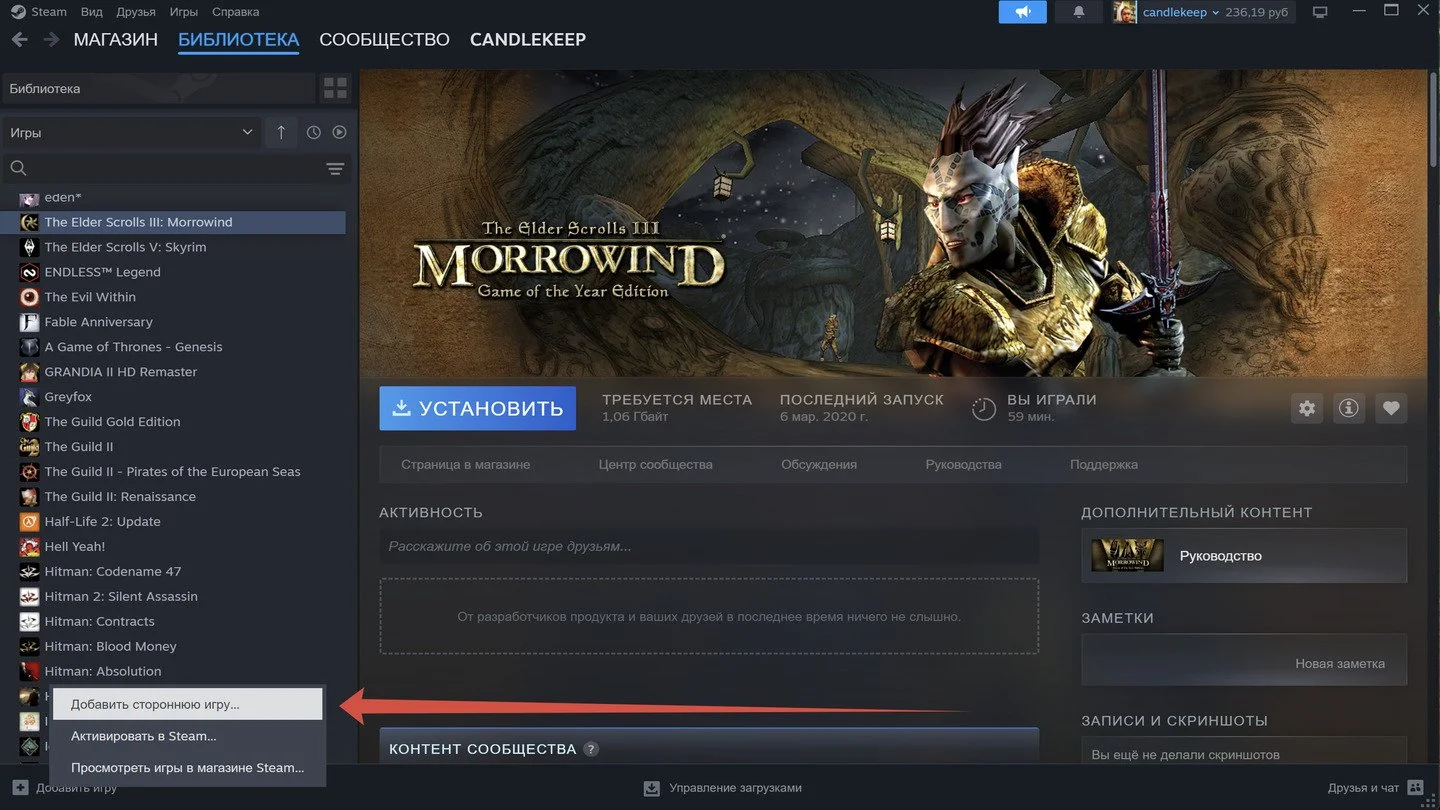Click the activity text input field
The image size is (1440, 810).
click(x=709, y=547)
